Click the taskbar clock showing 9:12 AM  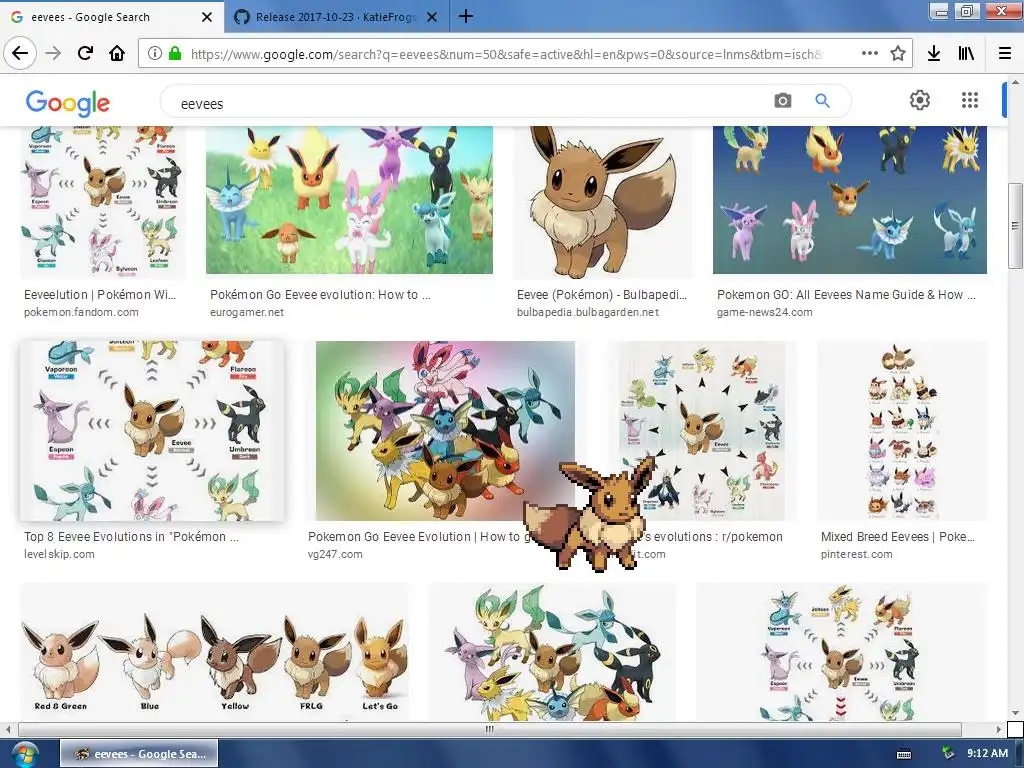(x=987, y=753)
